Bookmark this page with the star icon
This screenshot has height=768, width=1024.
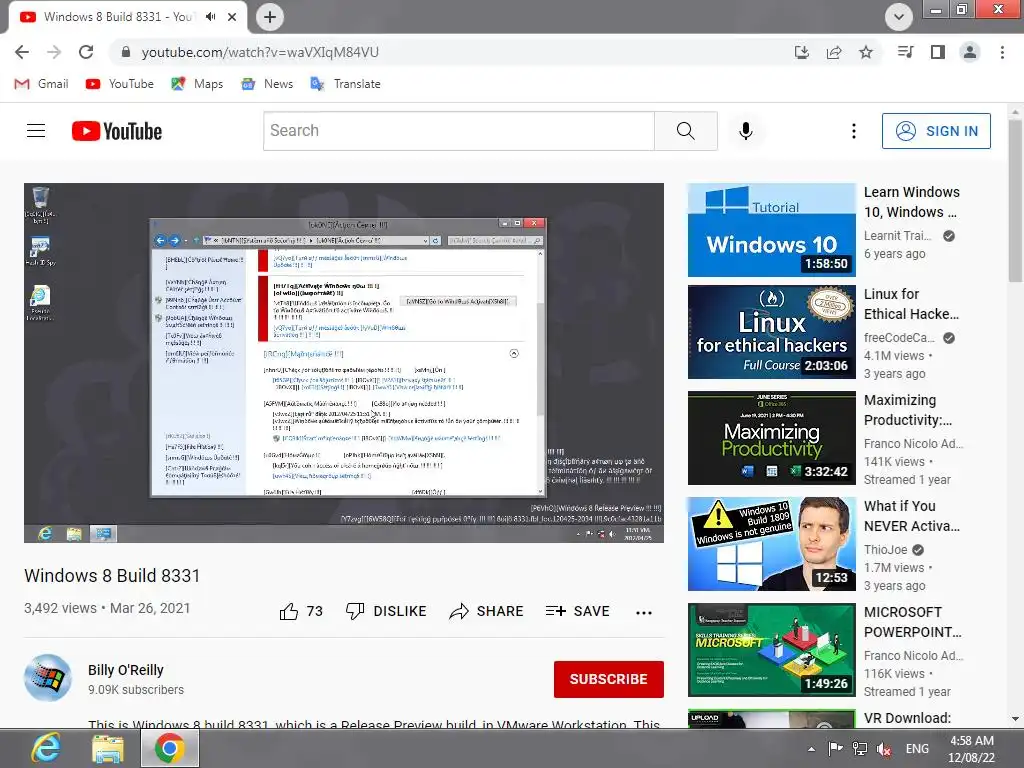[866, 52]
